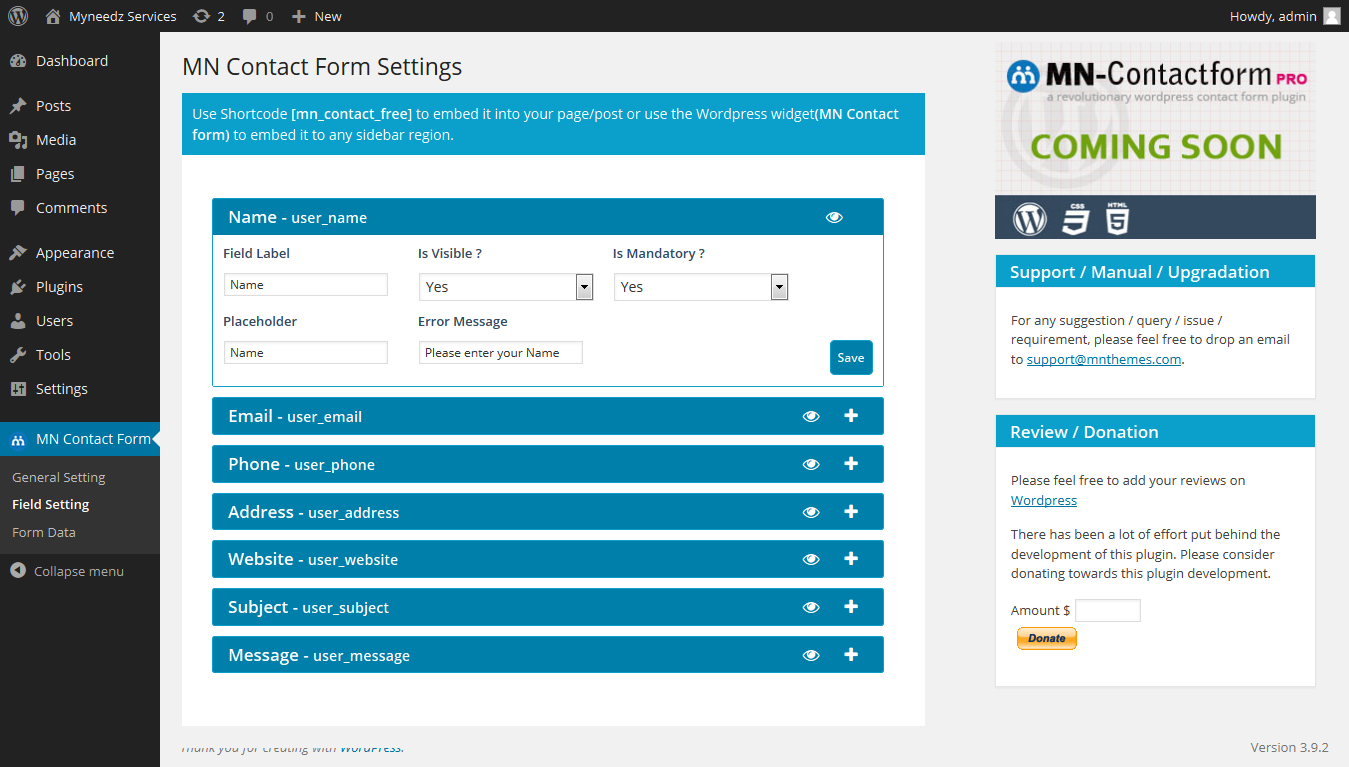This screenshot has width=1349, height=767.
Task: Click the Comments bubble icon in sidebar
Action: 18,208
